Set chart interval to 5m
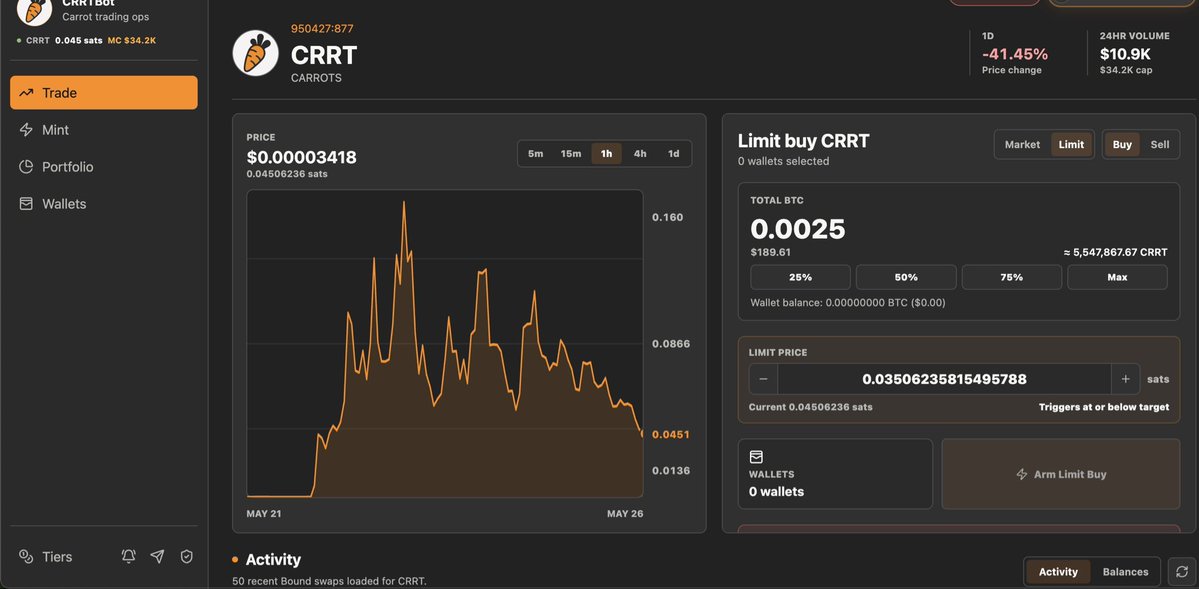Viewport: 1199px width, 589px height. [535, 154]
